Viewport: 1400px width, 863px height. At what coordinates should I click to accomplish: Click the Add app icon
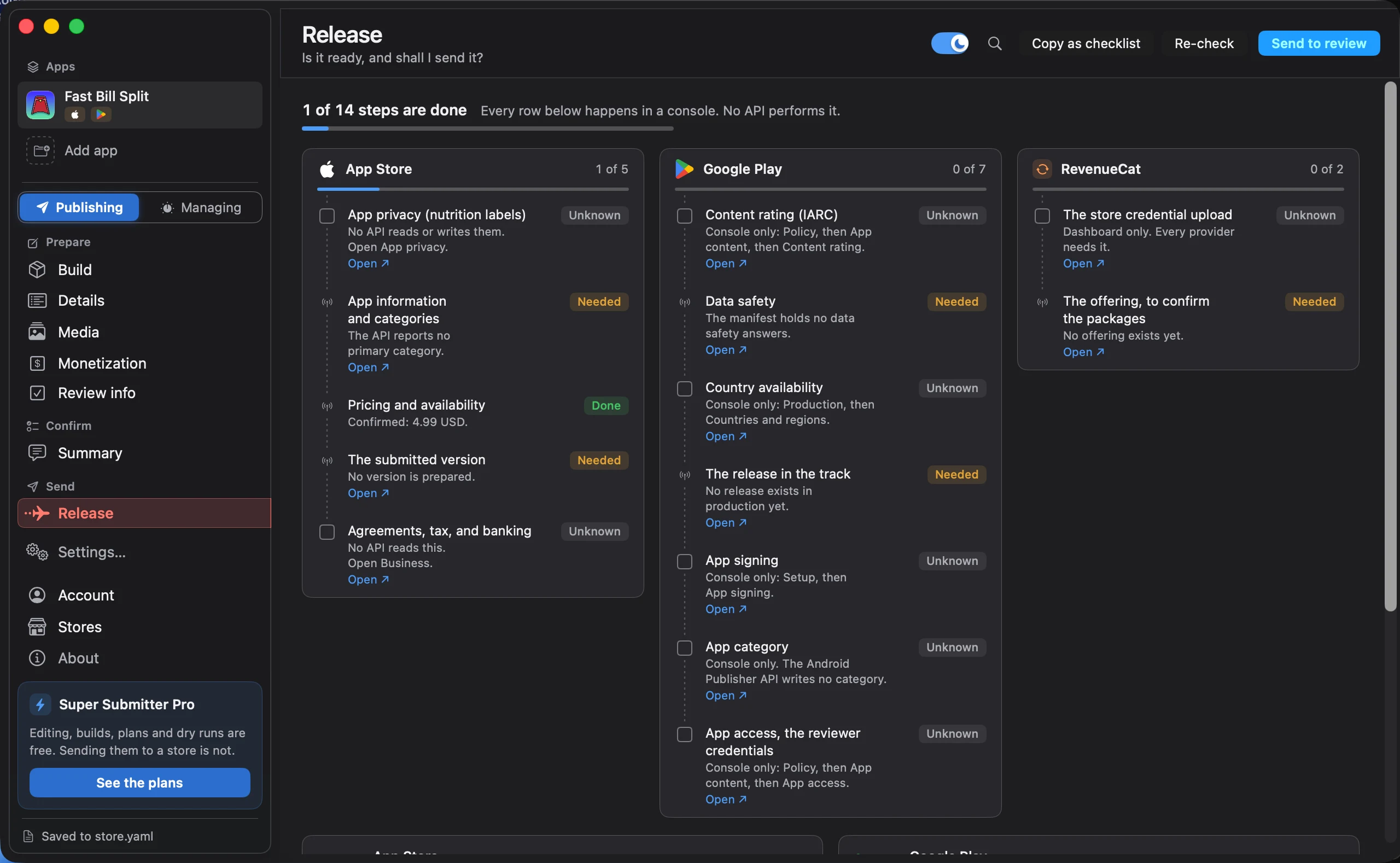40,150
